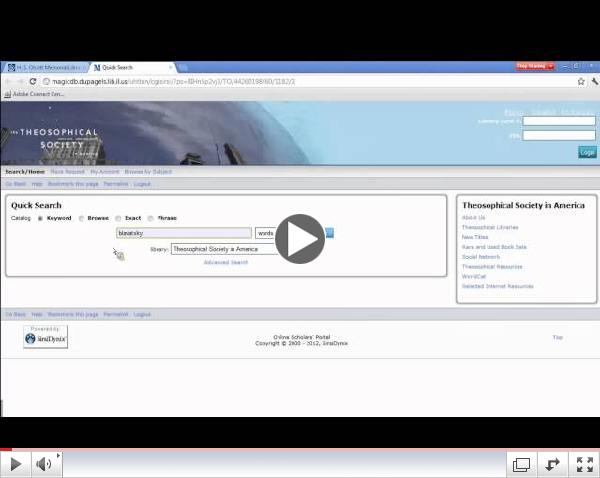This screenshot has width=600, height=478.
Task: Click the browser back arrow
Action: [9, 81]
